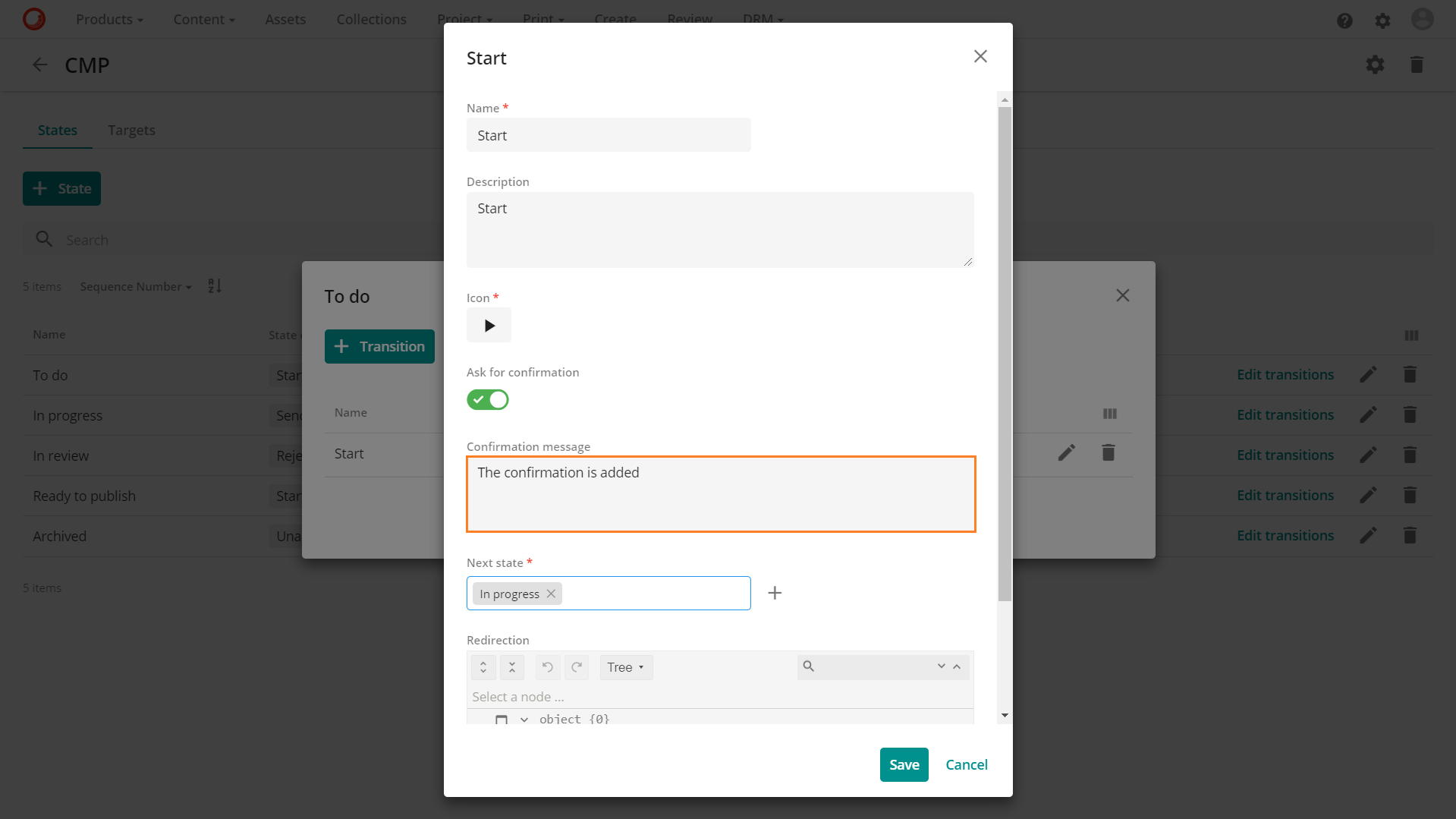This screenshot has height=819, width=1456.
Task: Switch to the Targets tab
Action: [131, 130]
